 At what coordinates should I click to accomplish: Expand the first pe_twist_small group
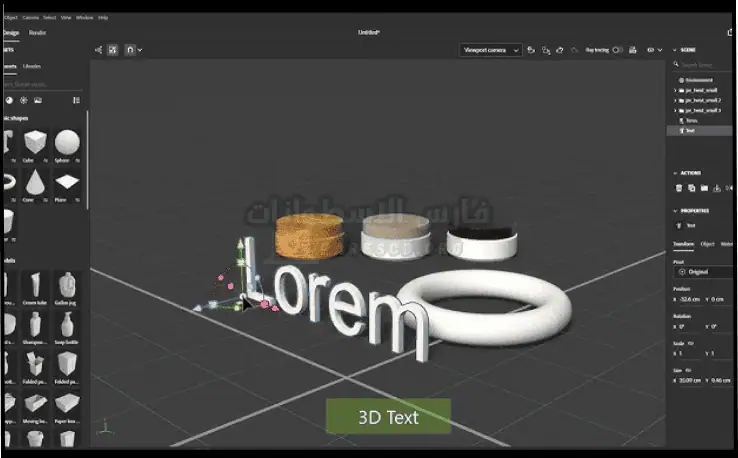click(x=676, y=90)
